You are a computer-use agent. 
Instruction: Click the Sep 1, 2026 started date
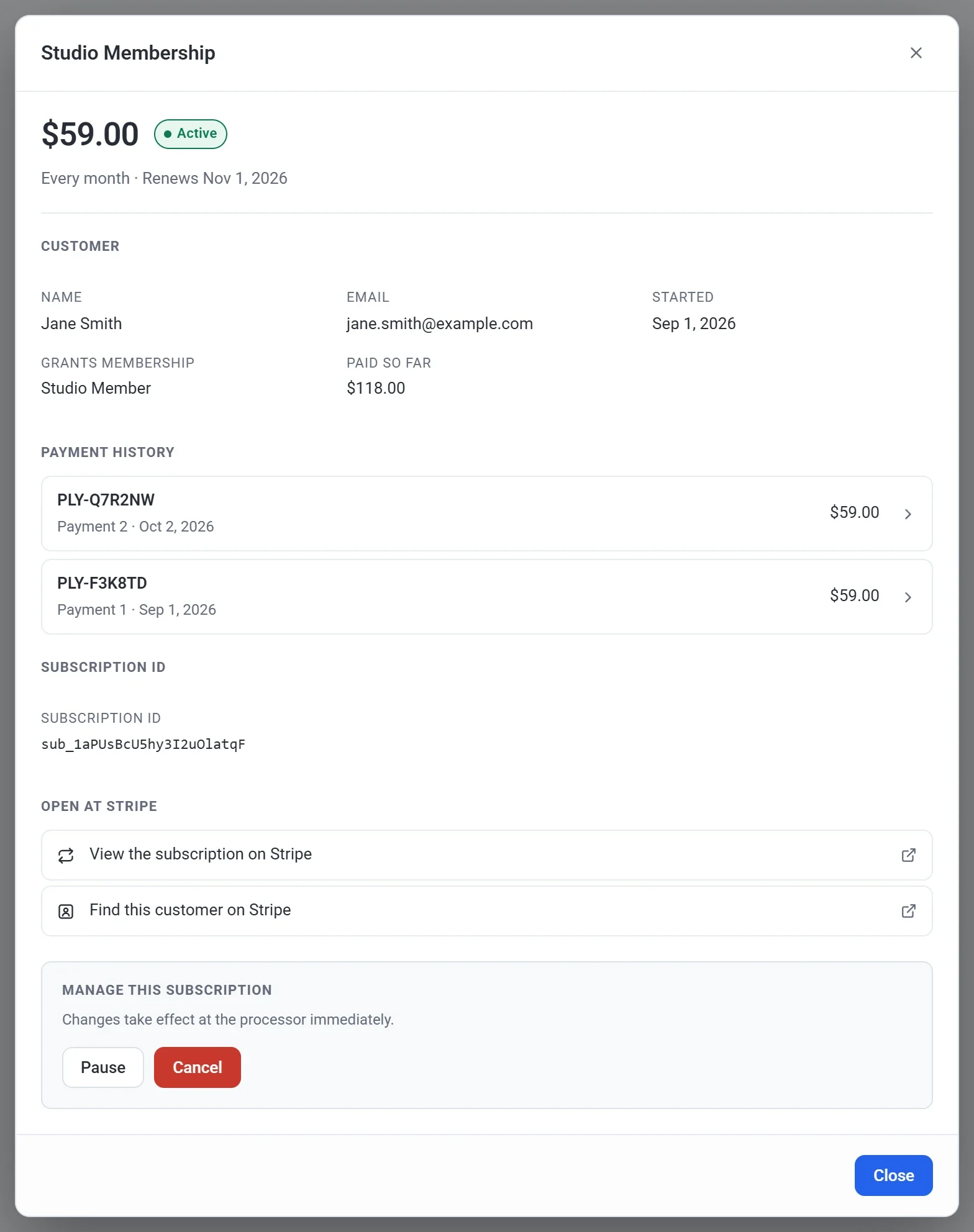(x=694, y=324)
